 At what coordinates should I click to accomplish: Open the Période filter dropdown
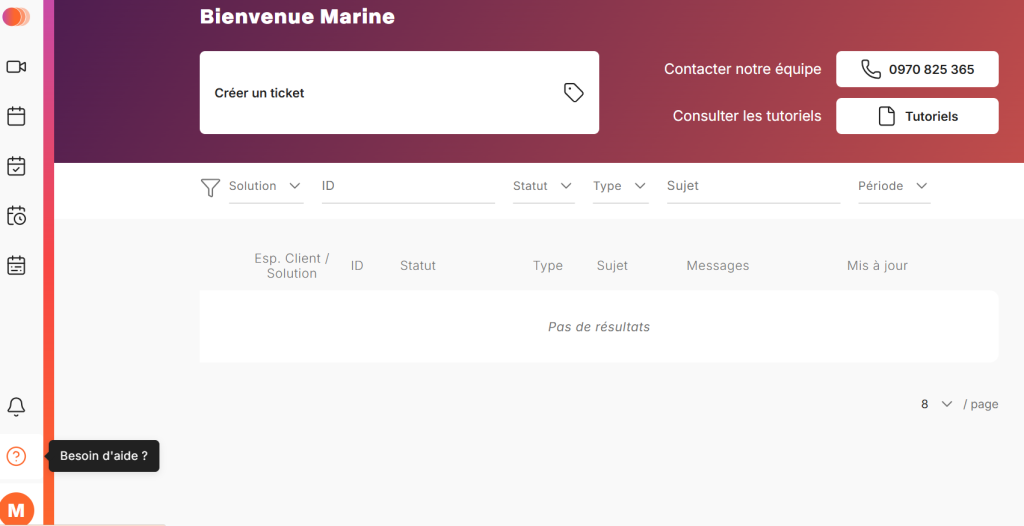894,186
